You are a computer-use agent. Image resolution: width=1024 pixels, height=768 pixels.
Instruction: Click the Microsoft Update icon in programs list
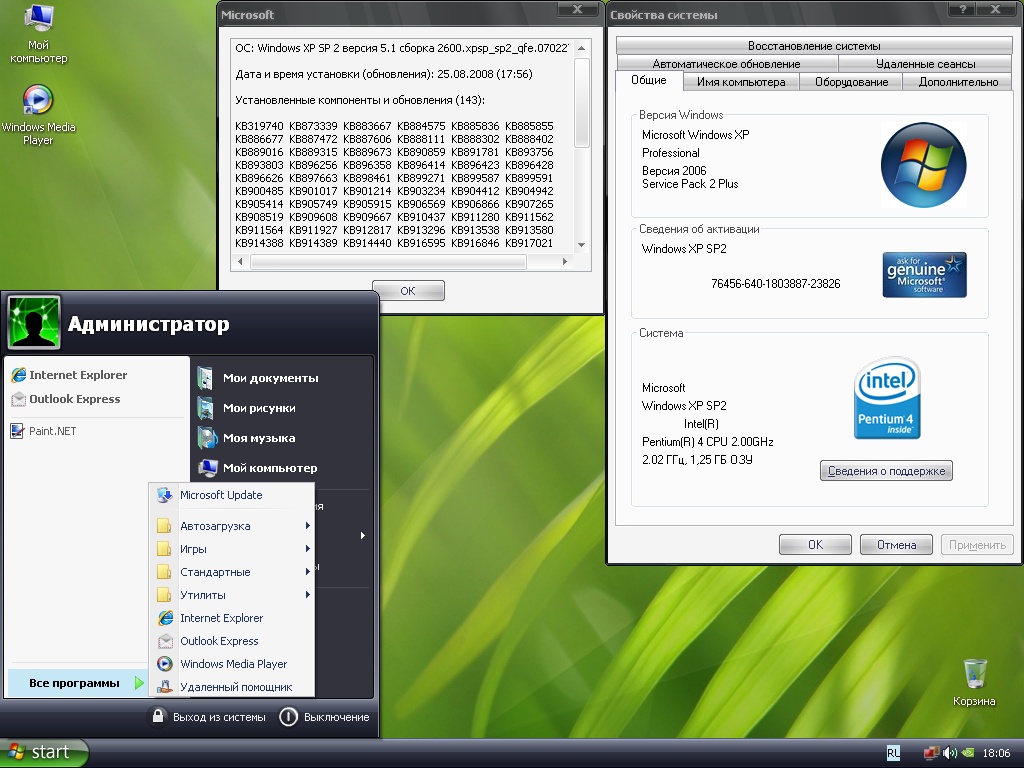[165, 495]
